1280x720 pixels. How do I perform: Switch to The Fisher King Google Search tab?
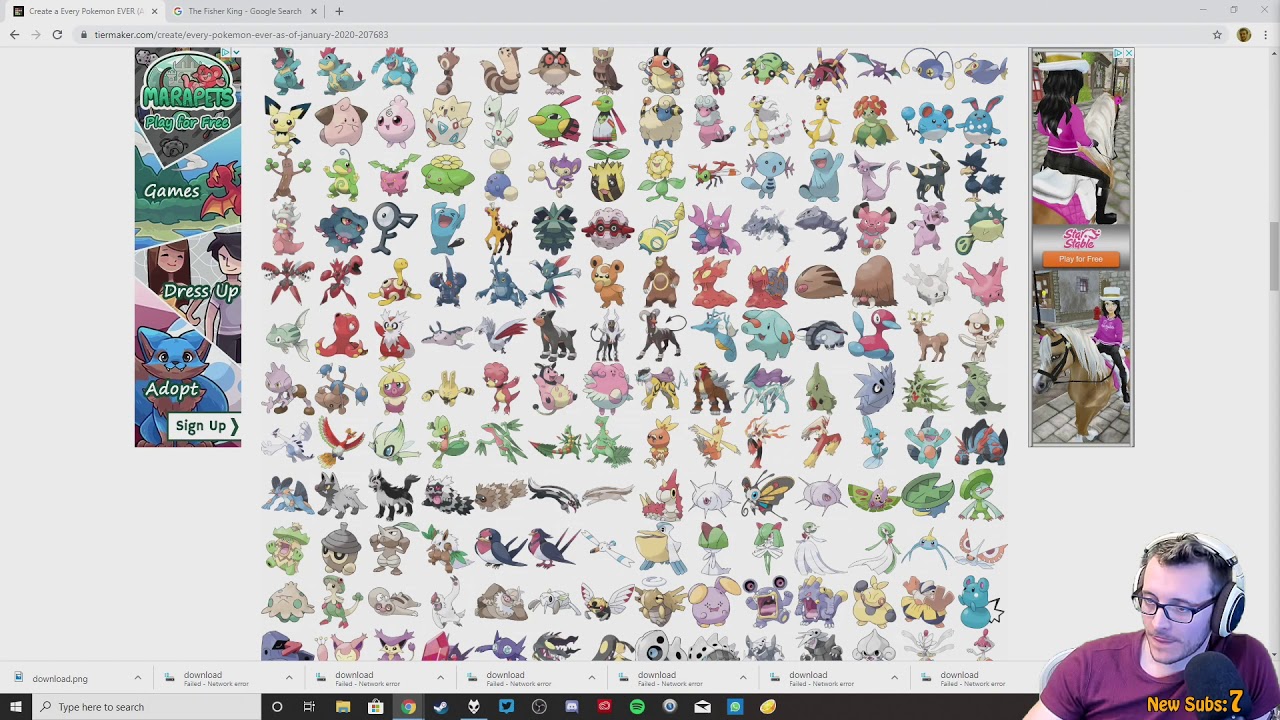245,11
